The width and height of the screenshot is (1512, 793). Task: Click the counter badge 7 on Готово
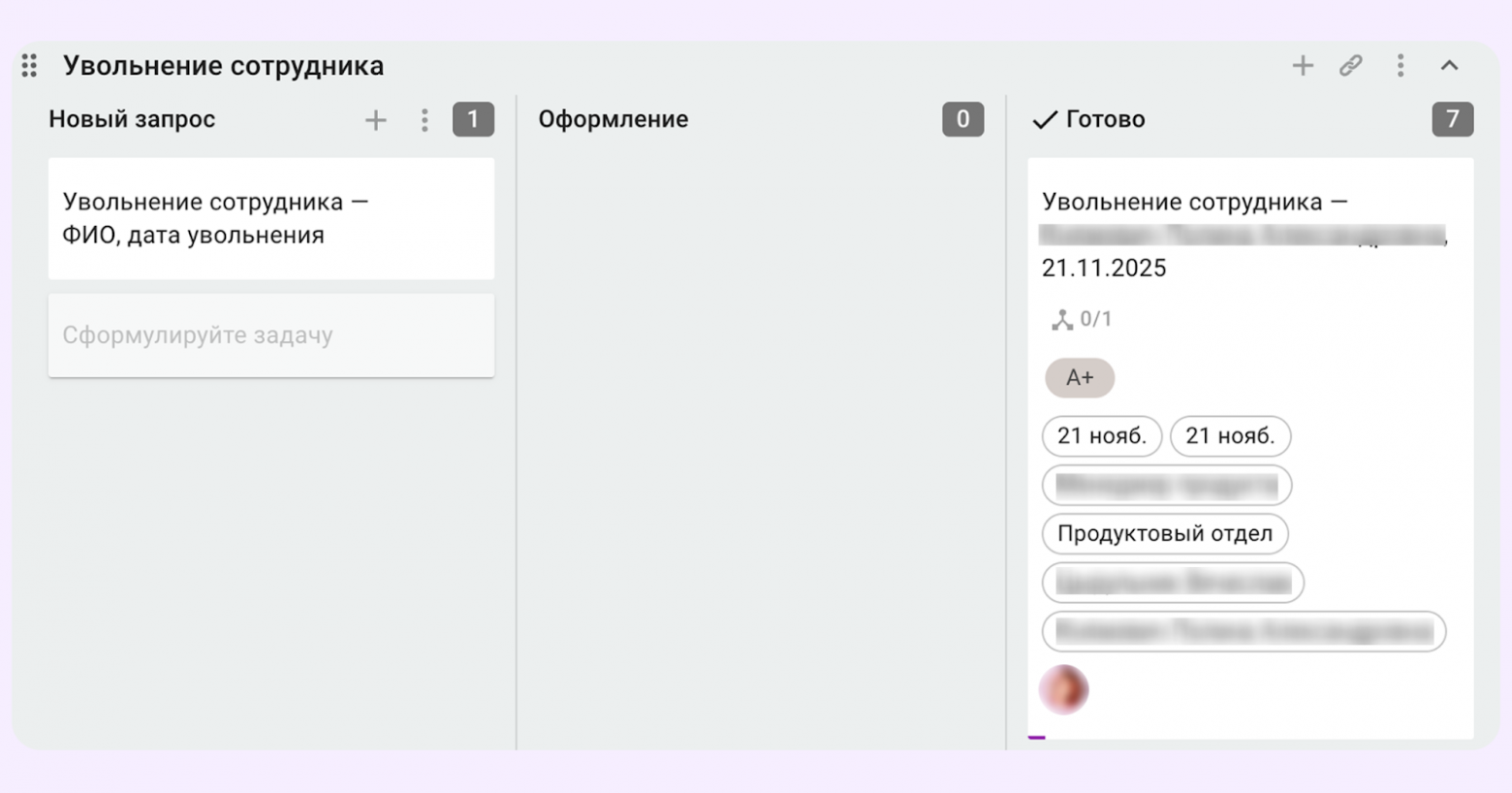(1451, 119)
